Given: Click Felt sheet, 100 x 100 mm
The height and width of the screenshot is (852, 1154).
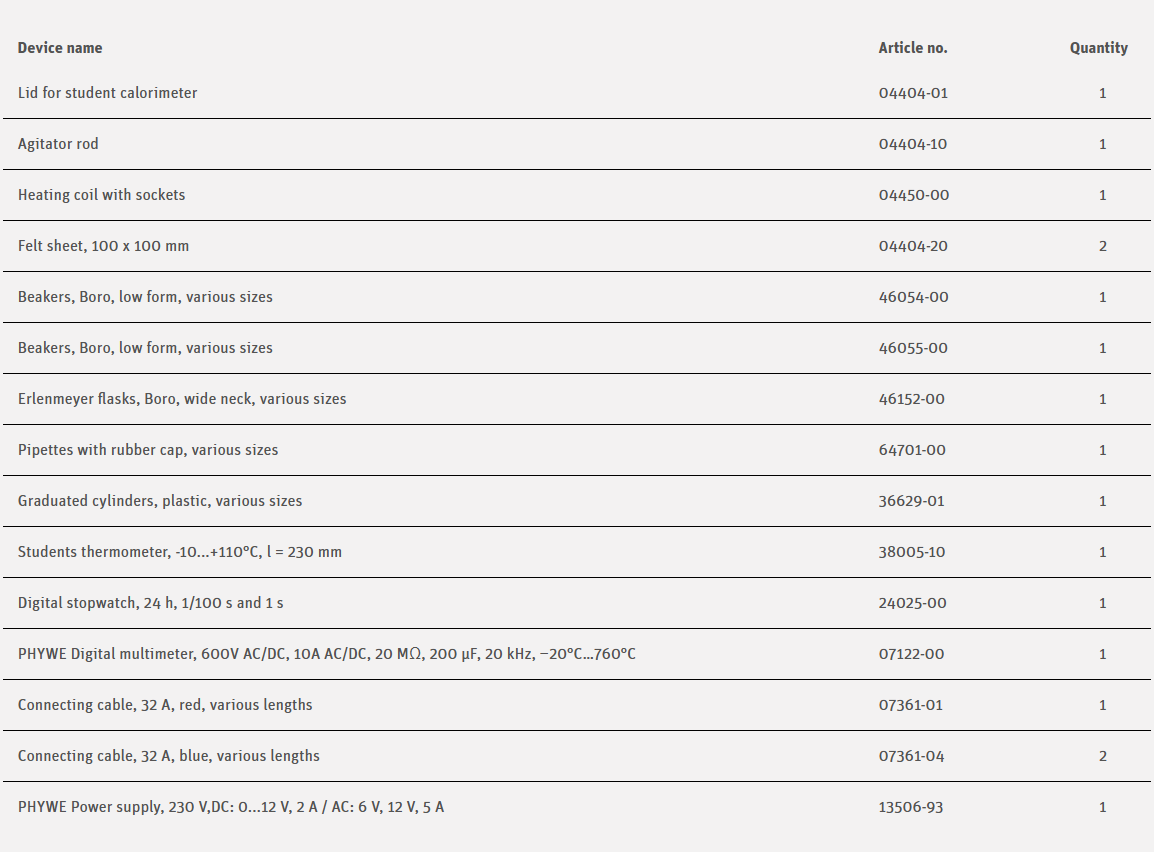Looking at the screenshot, I should (x=103, y=246).
